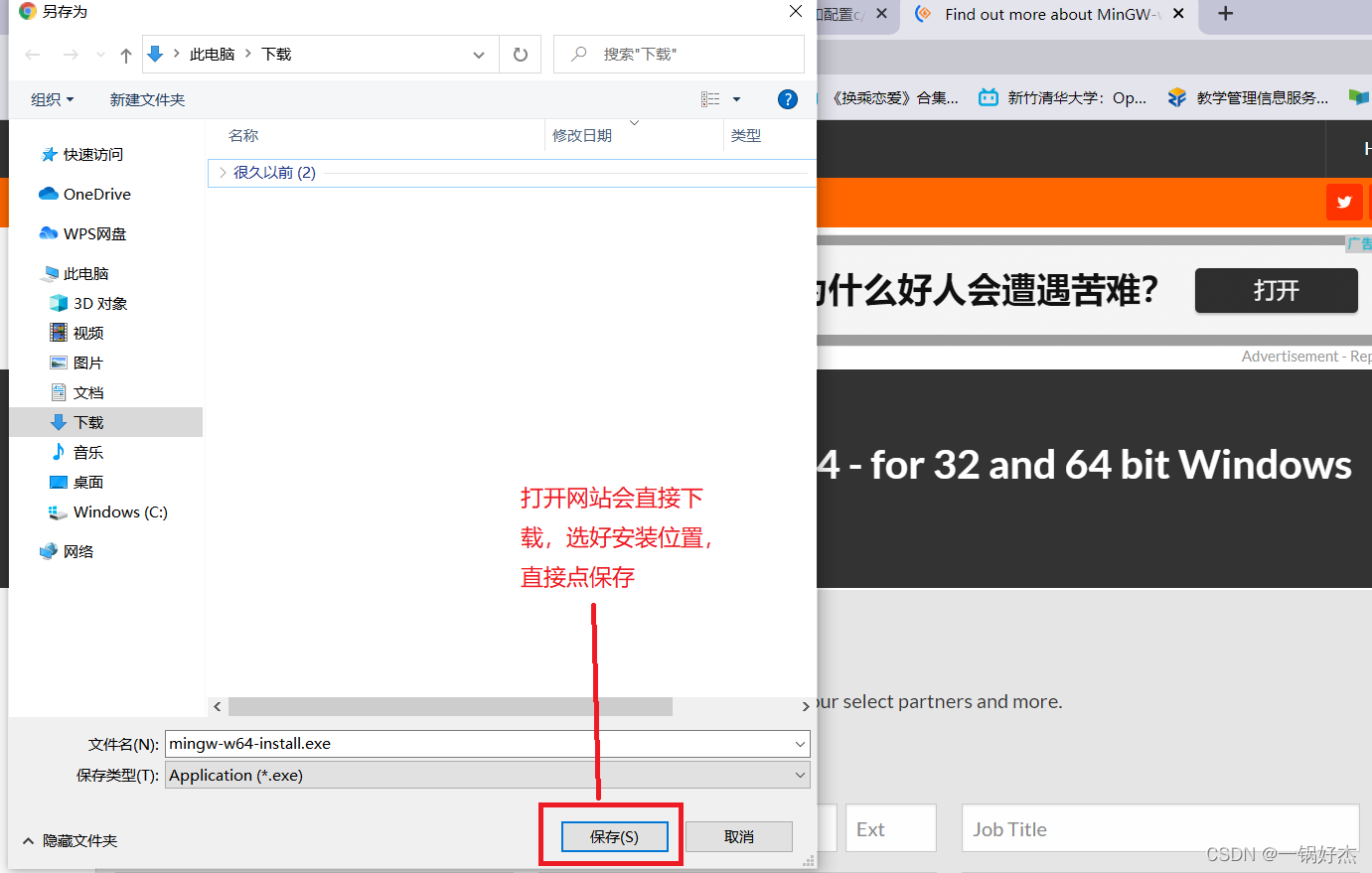Image resolution: width=1372 pixels, height=873 pixels.
Task: Sort by 名称 column header
Action: pyautogui.click(x=243, y=135)
